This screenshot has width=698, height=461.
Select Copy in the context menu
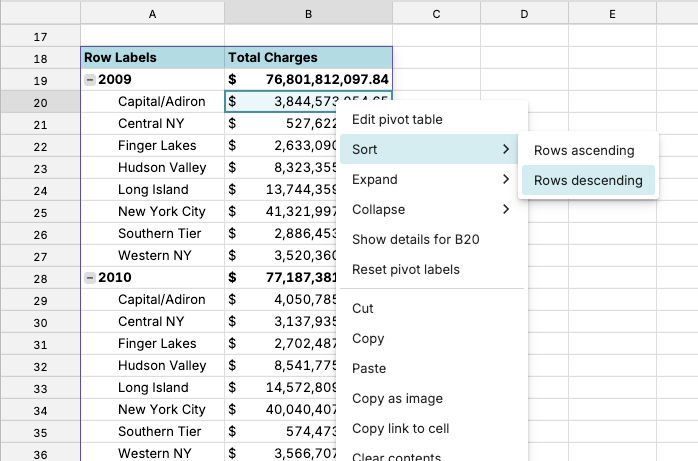tap(432, 338)
